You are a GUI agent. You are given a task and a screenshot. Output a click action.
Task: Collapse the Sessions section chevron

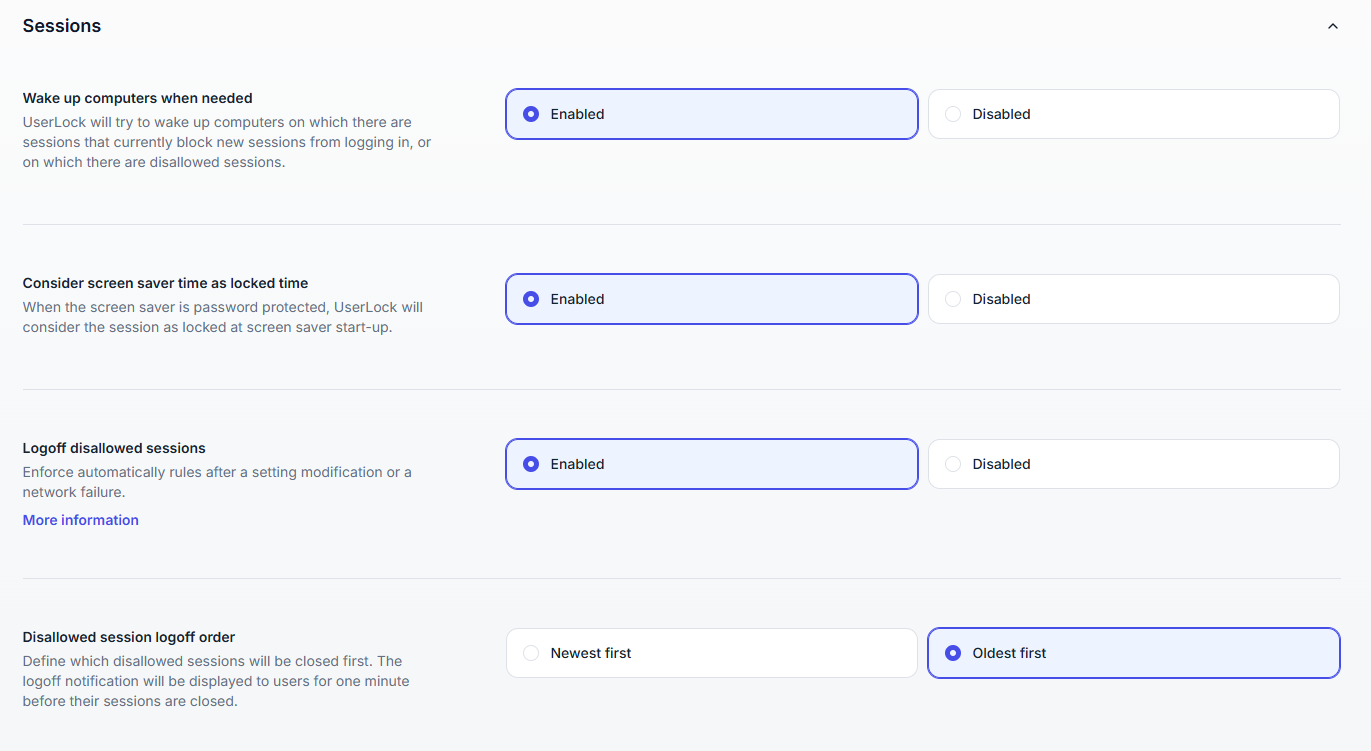click(1332, 26)
